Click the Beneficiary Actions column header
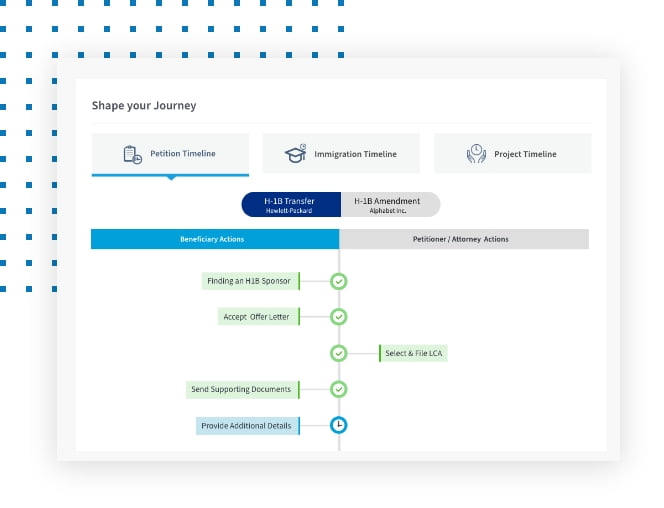 (214, 240)
